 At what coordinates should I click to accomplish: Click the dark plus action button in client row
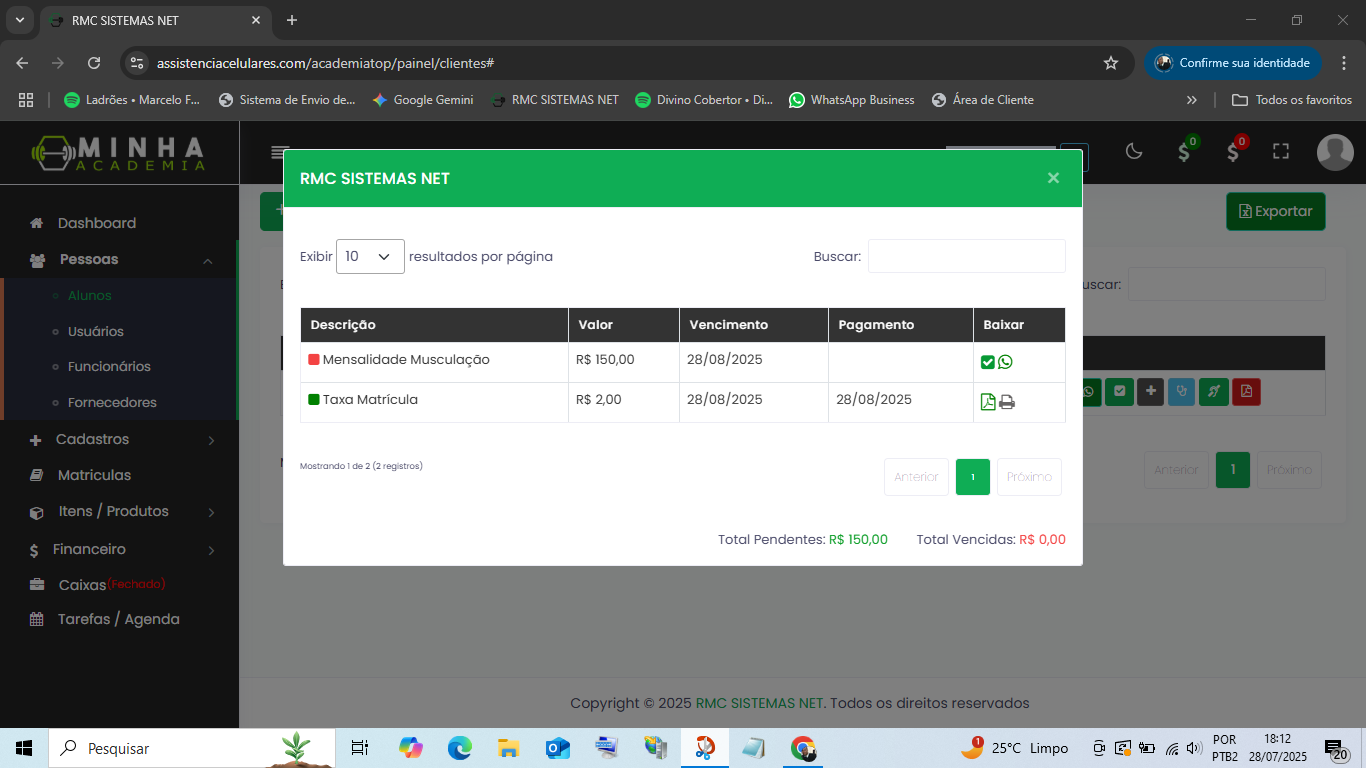pos(1151,391)
